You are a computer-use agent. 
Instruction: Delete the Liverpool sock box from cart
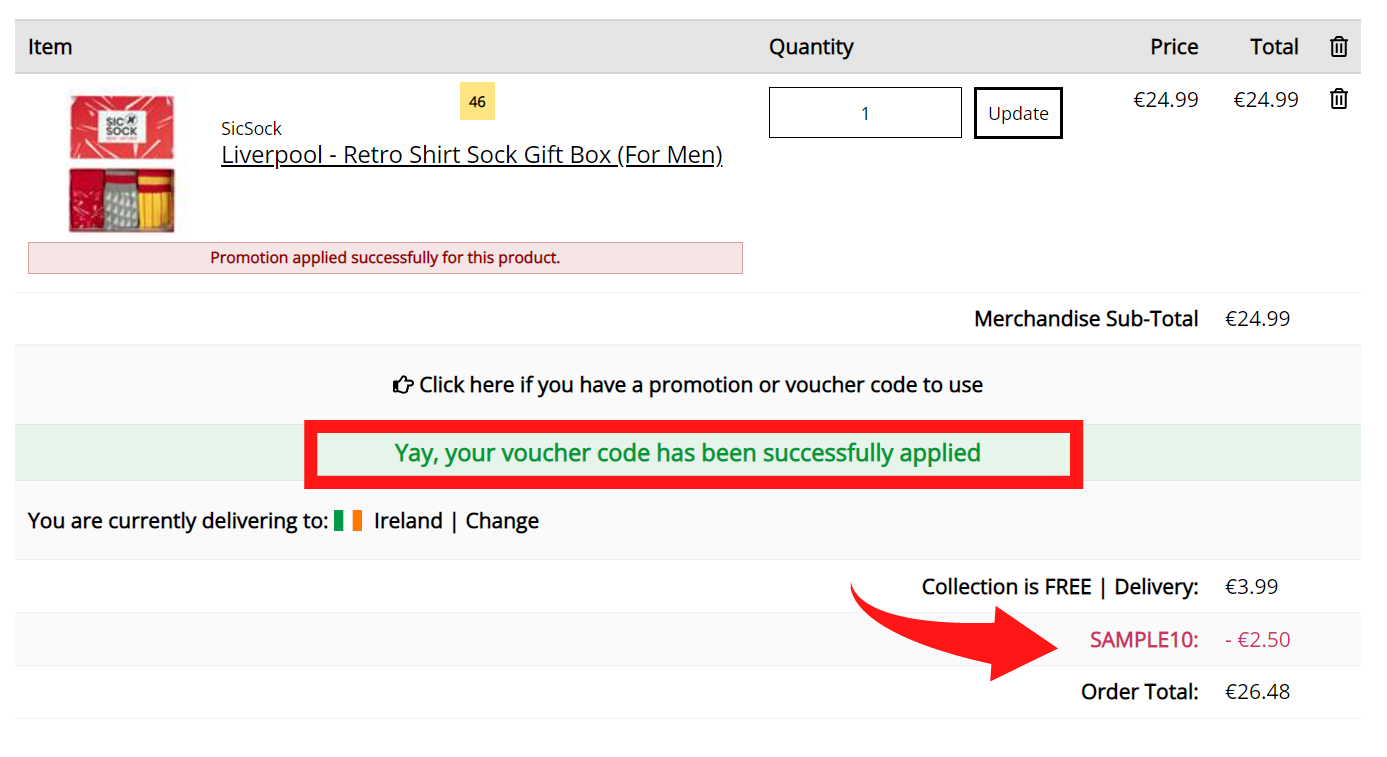click(x=1339, y=99)
